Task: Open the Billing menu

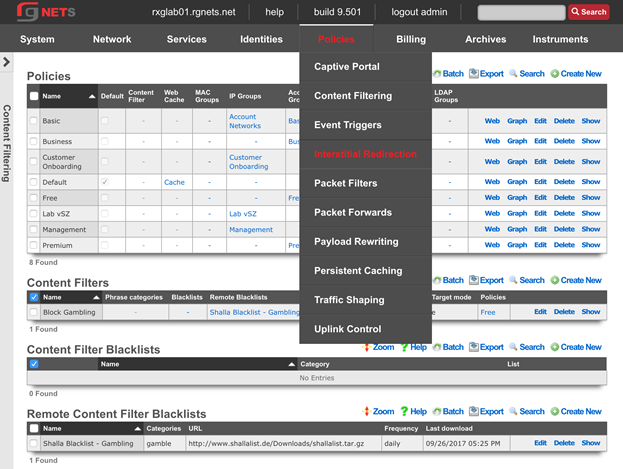Action: 411,39
